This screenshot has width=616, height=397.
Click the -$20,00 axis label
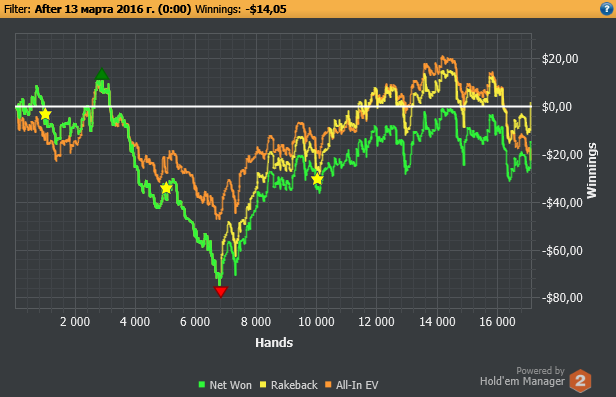pos(562,155)
